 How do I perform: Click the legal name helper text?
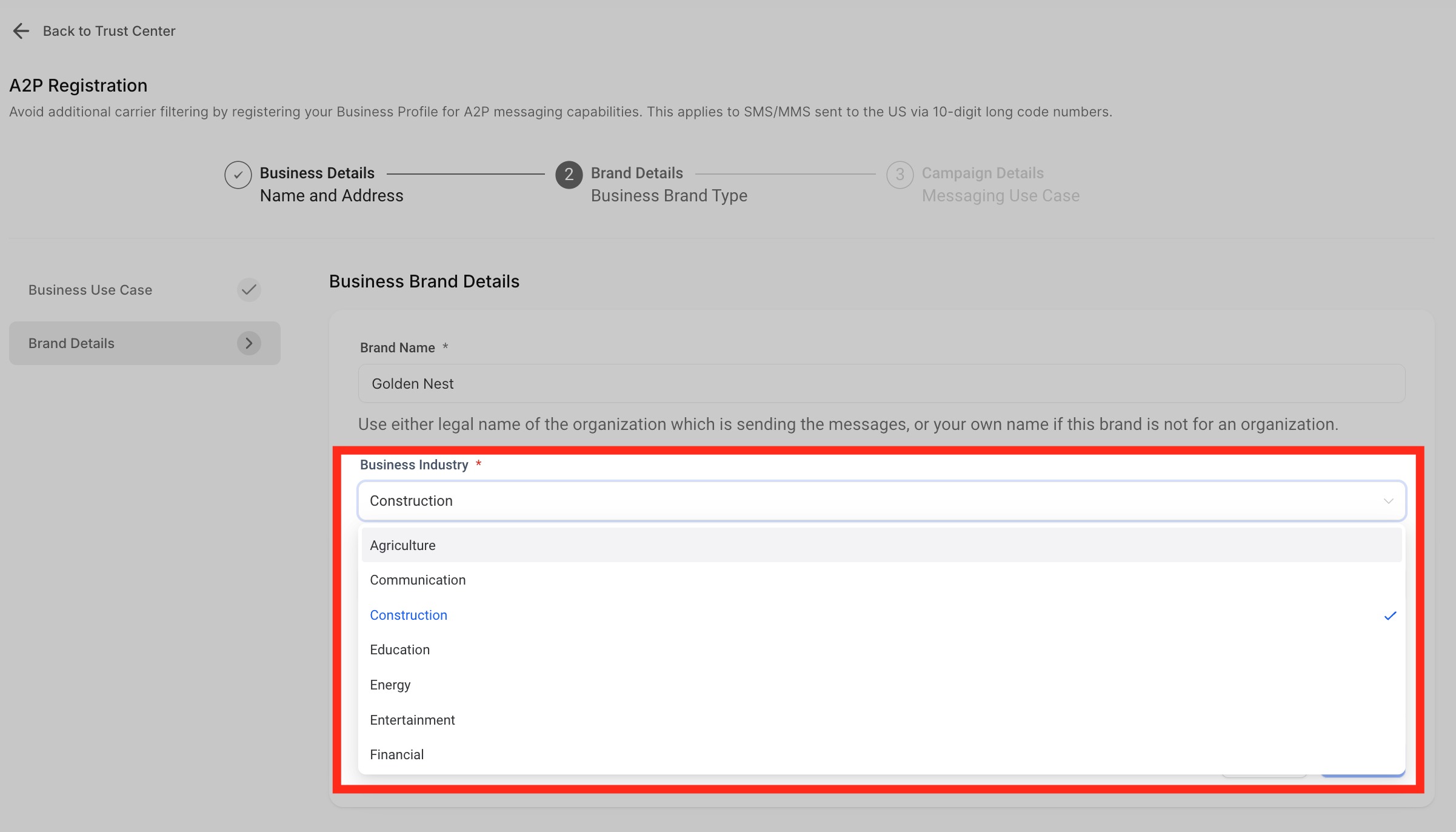[848, 424]
